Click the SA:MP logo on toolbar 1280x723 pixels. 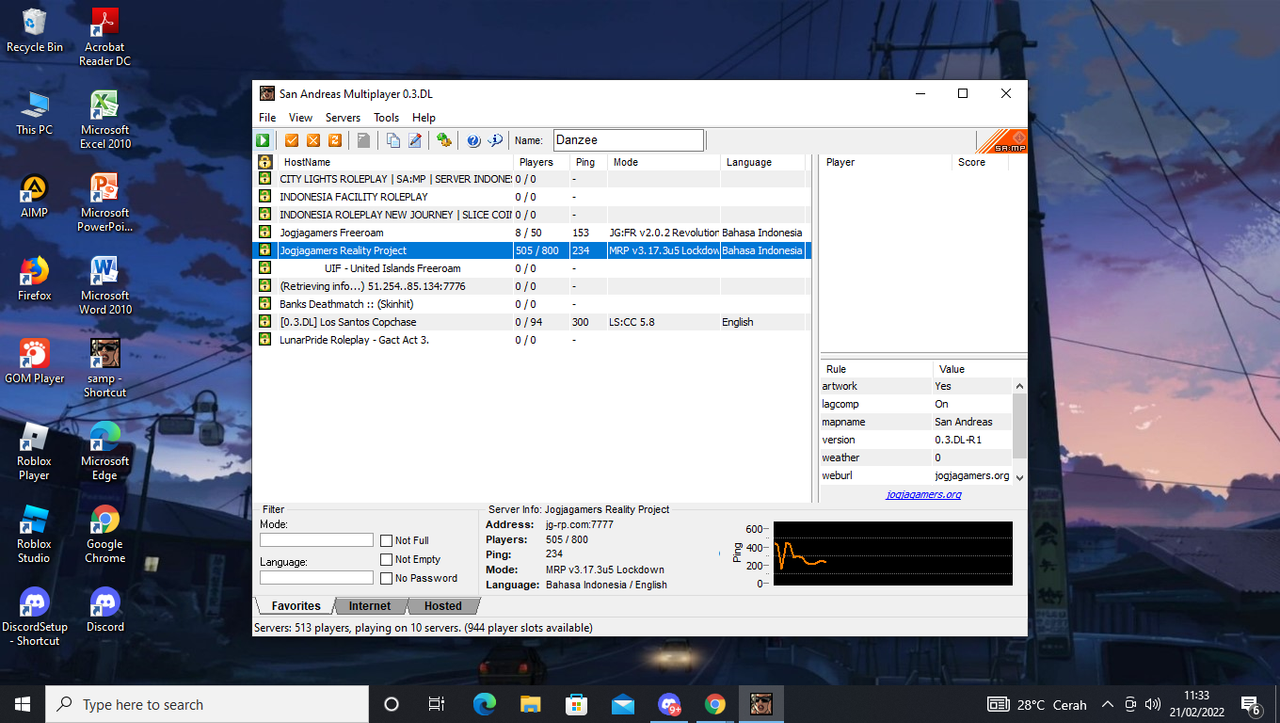(1001, 141)
